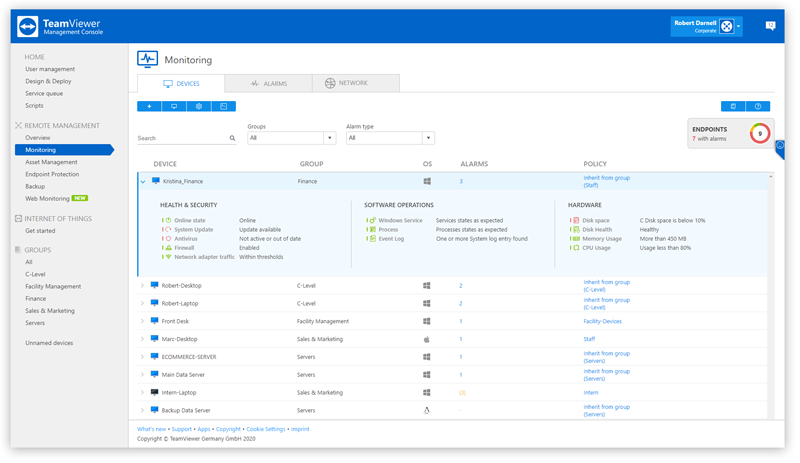The image size is (800, 463).
Task: Click the TeamViewer logo in the header
Action: [27, 27]
